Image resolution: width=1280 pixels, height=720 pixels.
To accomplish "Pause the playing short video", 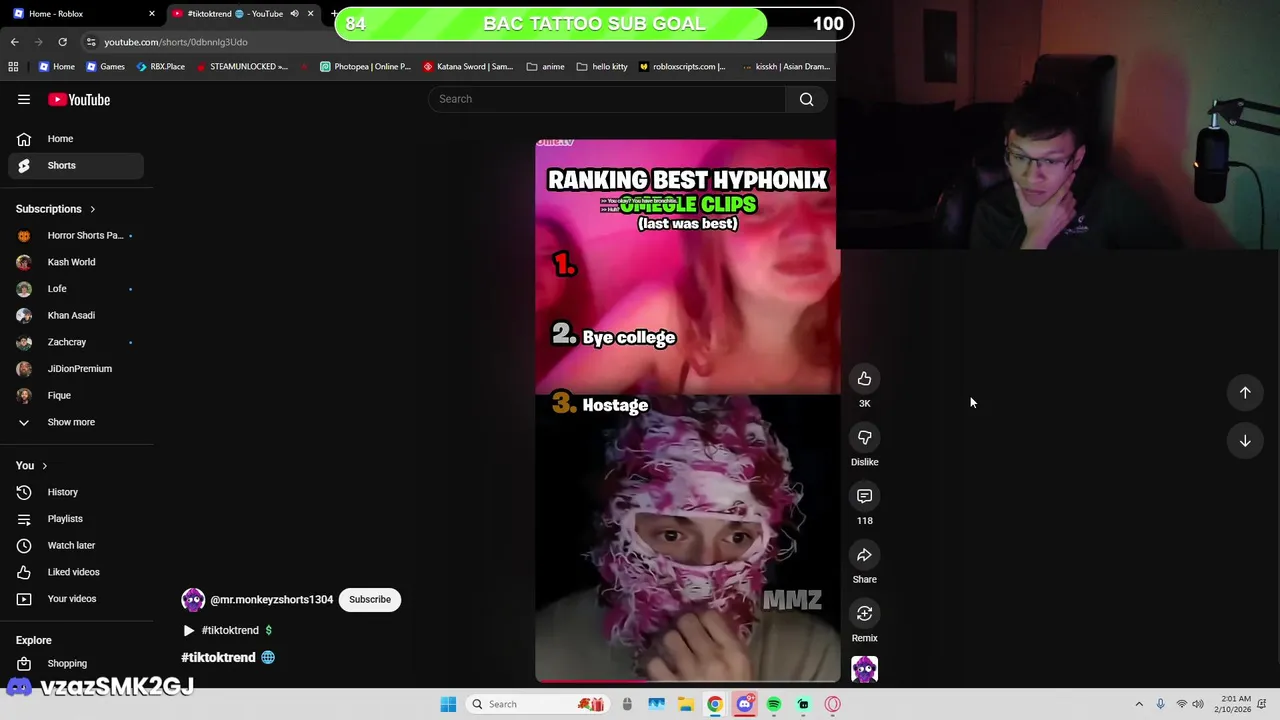I will tap(688, 410).
